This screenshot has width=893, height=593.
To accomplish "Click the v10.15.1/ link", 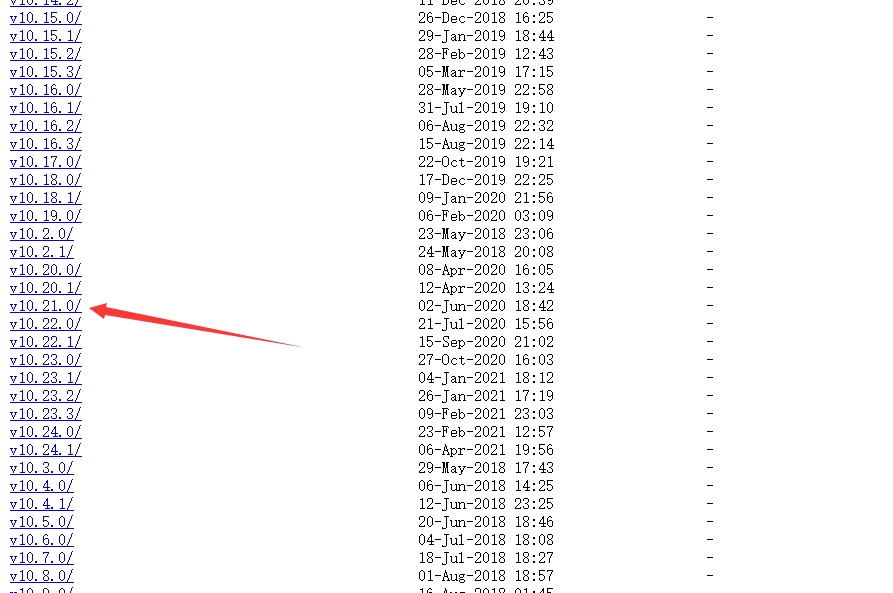I will (x=46, y=36).
